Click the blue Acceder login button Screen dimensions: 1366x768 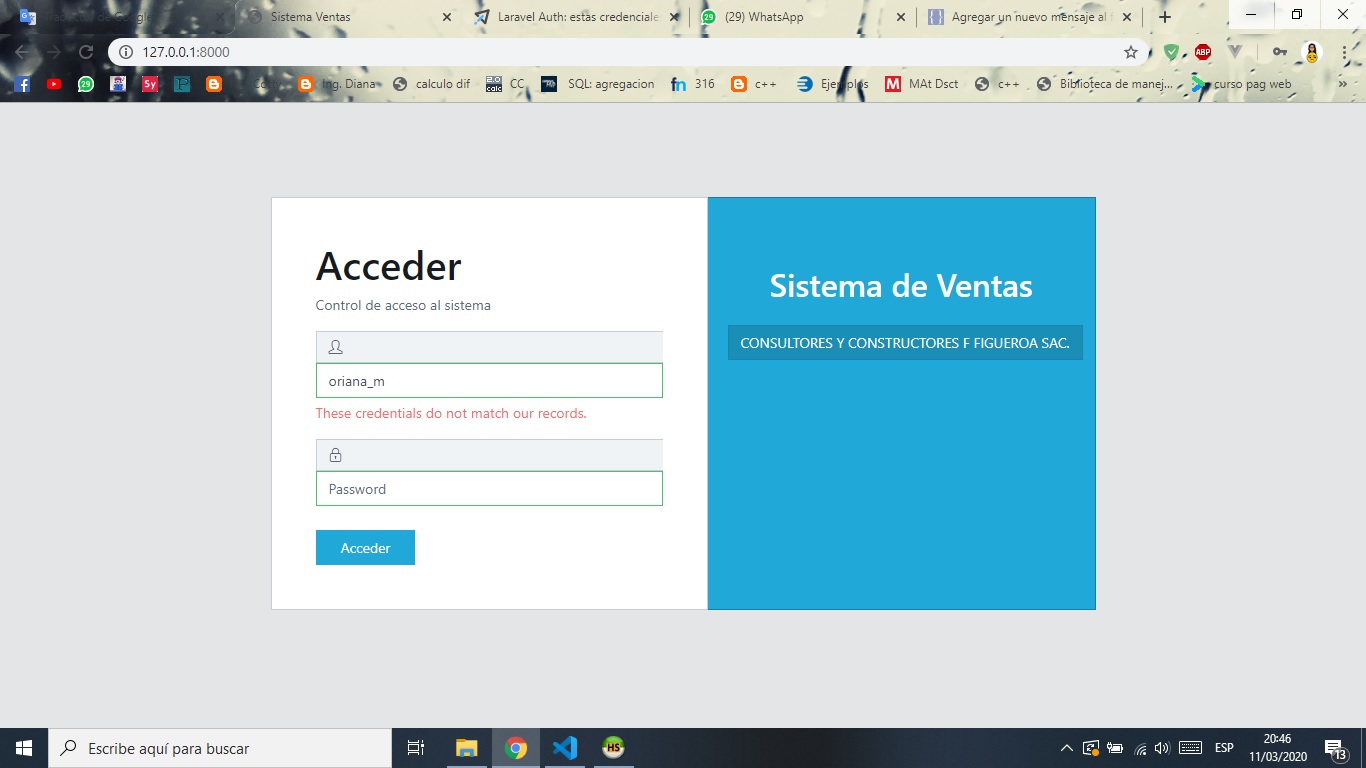coord(365,548)
